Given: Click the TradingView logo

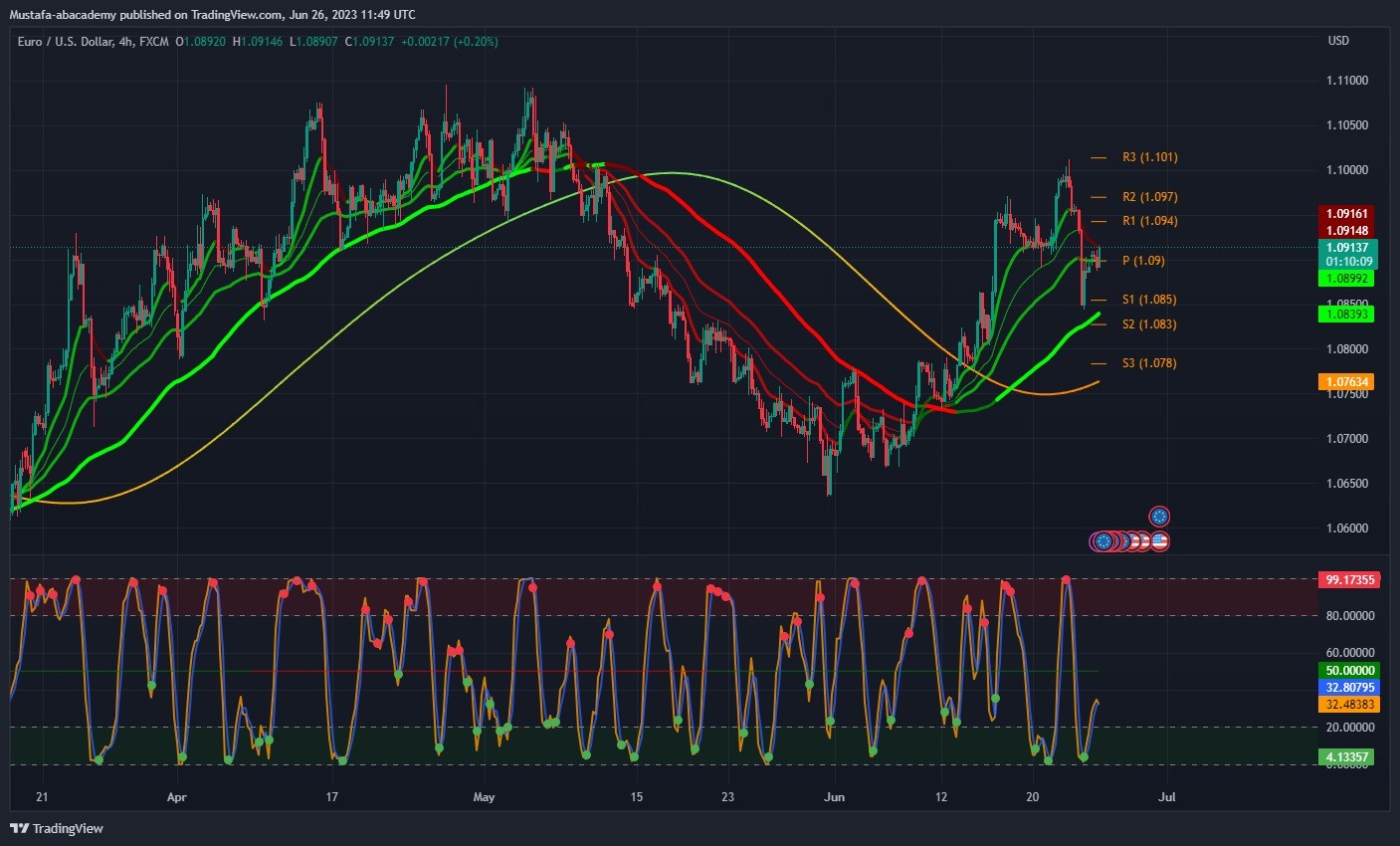Looking at the screenshot, I should (x=57, y=828).
